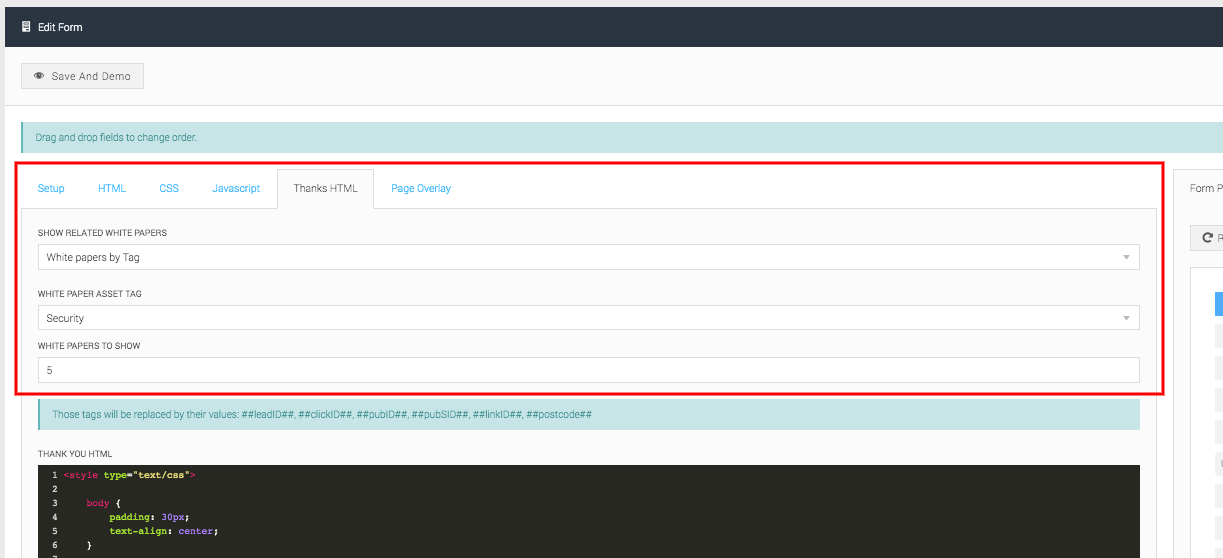This screenshot has height=558, width=1223.
Task: Open the HTML tab
Action: (112, 188)
